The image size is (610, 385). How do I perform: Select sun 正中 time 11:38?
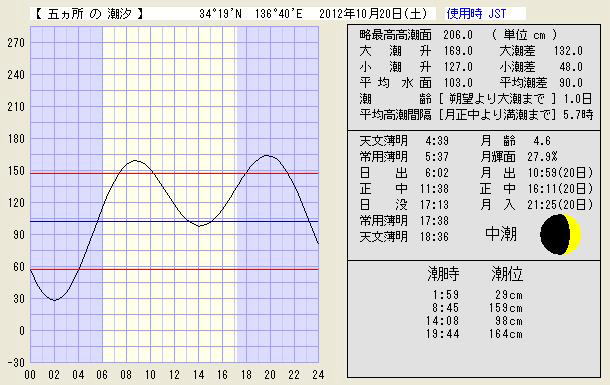pos(434,189)
